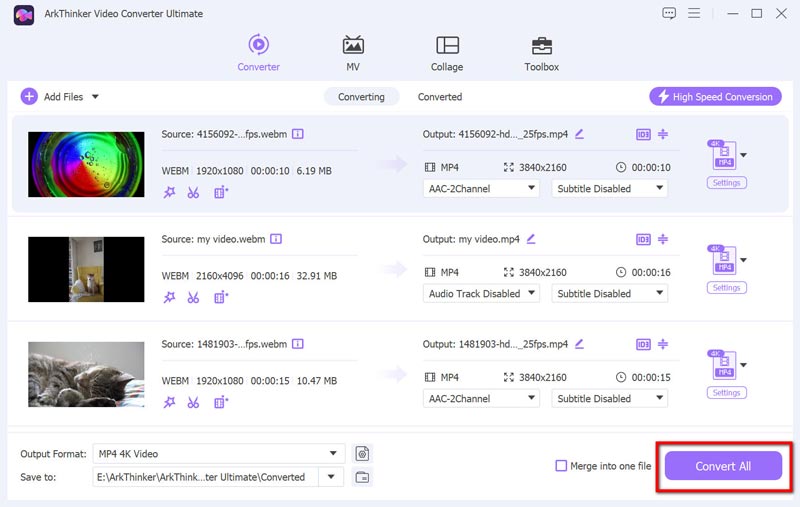This screenshot has width=800, height=507.
Task: Open AAC-2Channel dropdown for 4156092 video
Action: [x=481, y=189]
